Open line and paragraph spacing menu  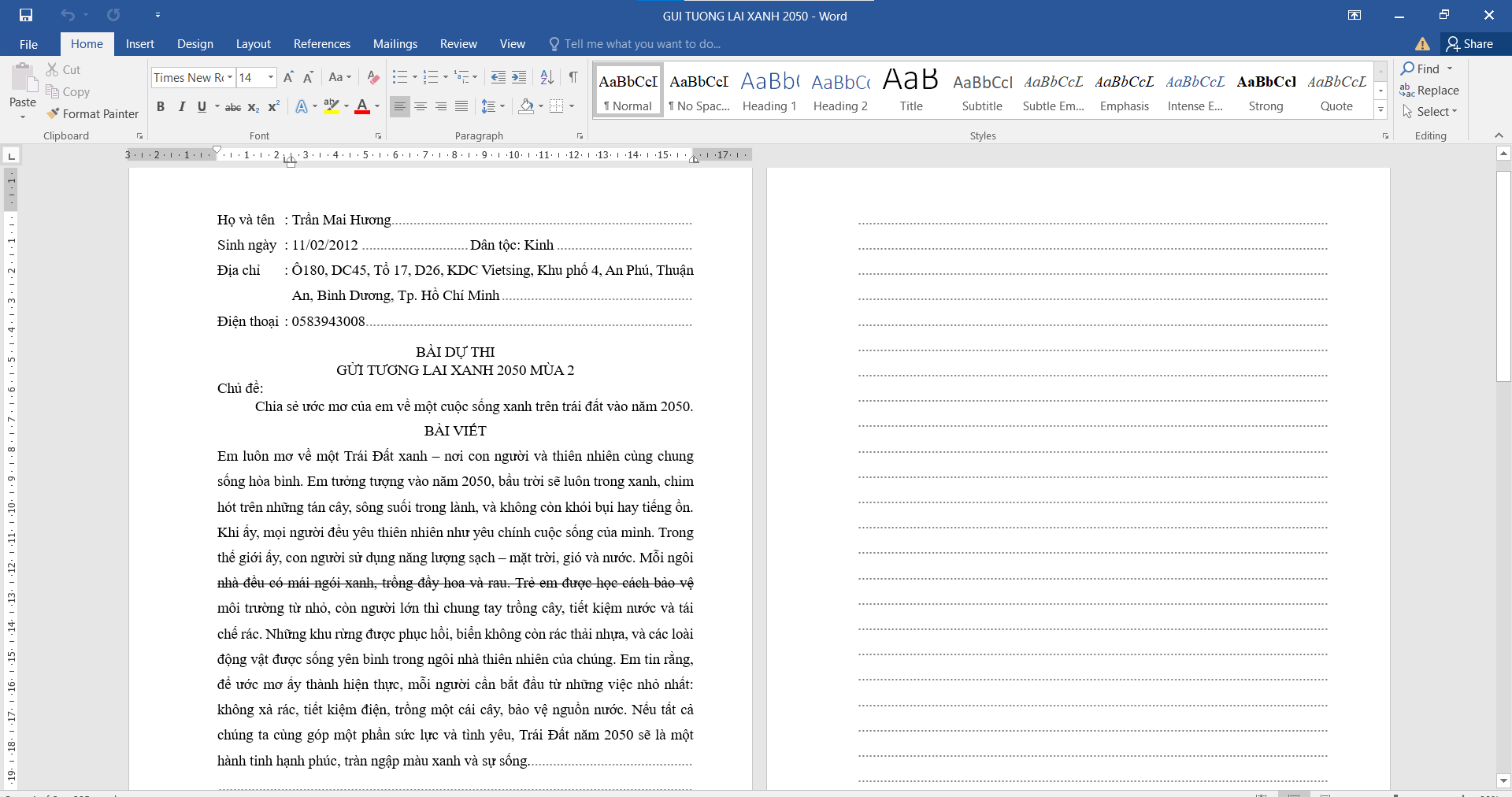coord(493,106)
